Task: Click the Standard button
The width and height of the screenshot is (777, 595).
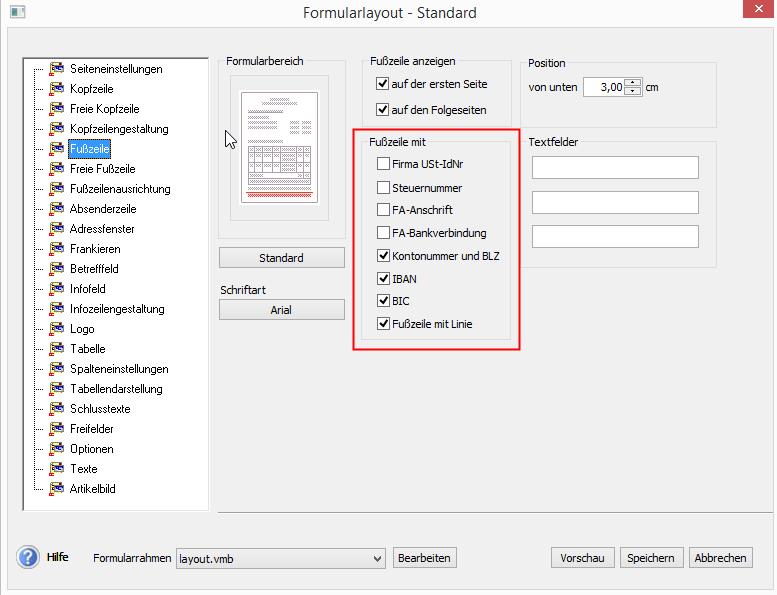Action: click(x=281, y=258)
